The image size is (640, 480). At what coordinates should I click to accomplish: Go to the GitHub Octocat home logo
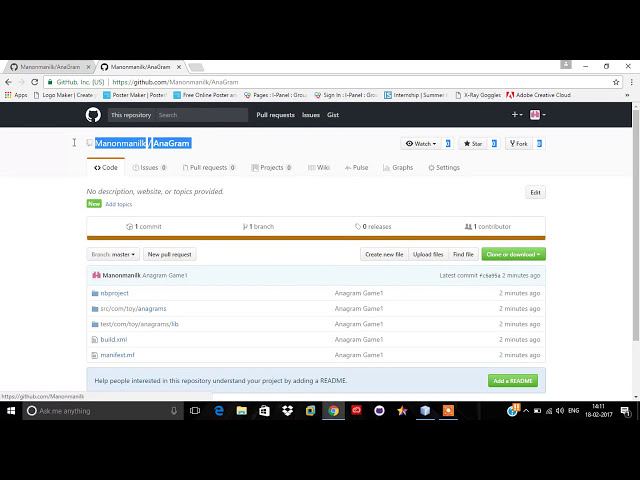coord(93,115)
